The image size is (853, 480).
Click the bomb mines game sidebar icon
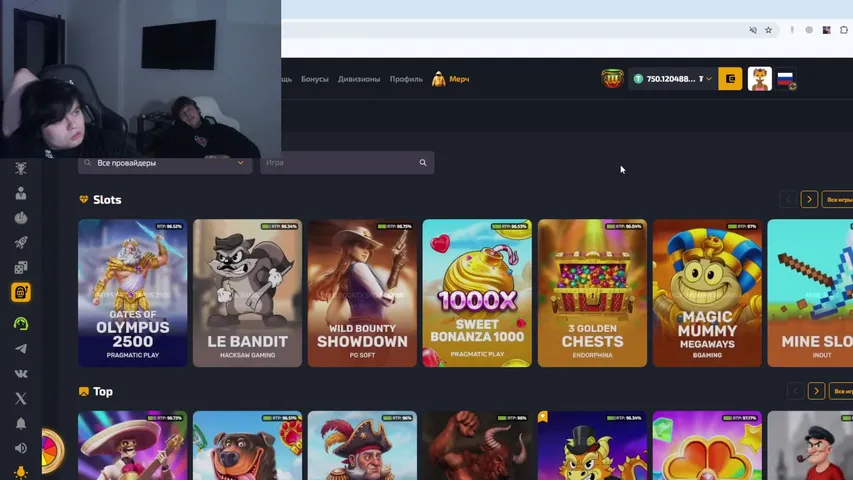(x=21, y=218)
